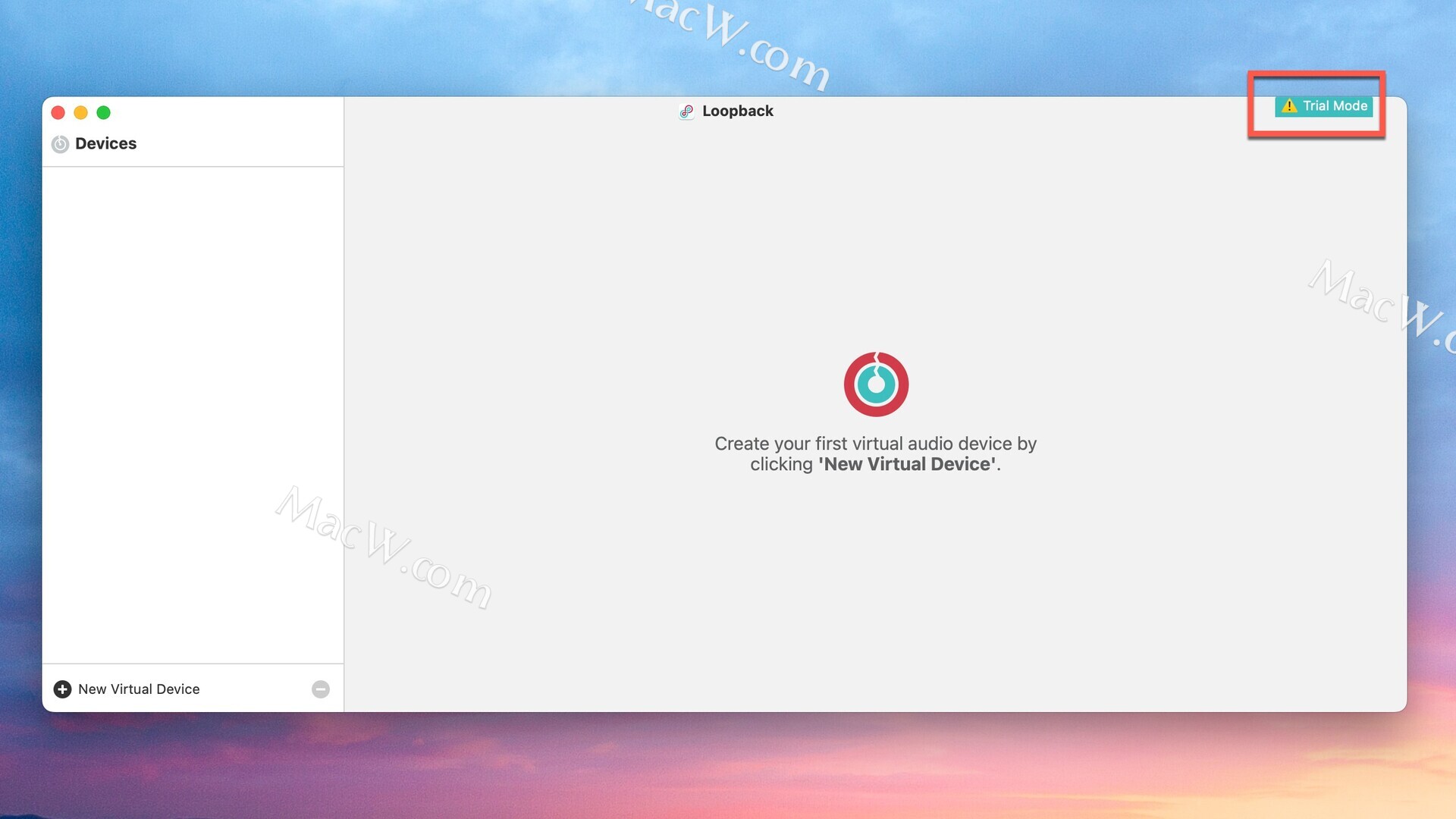Minimize the window with yellow button
This screenshot has height=819, width=1456.
click(x=80, y=112)
